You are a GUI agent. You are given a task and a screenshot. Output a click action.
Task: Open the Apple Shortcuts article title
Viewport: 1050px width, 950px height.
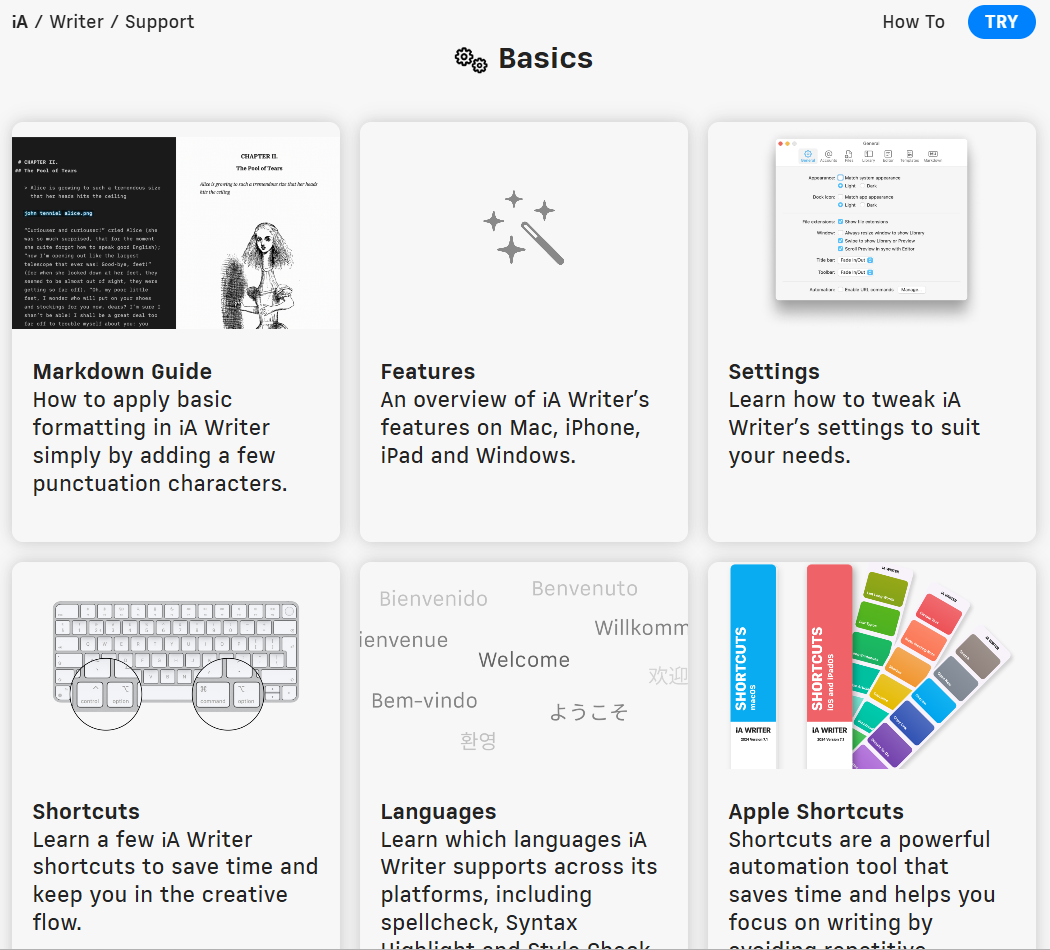click(x=815, y=811)
